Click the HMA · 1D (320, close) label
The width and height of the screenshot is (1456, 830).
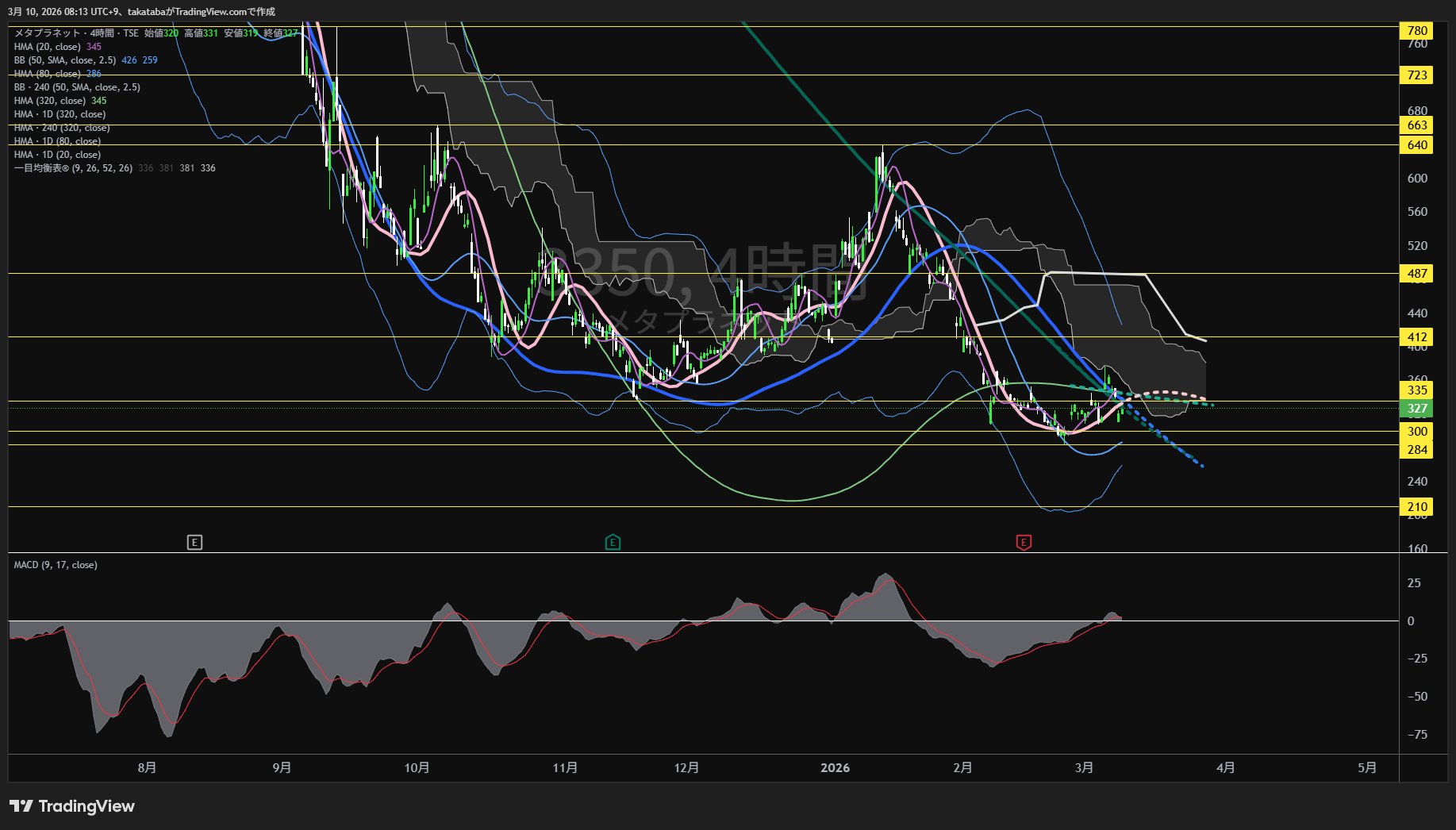click(x=60, y=114)
